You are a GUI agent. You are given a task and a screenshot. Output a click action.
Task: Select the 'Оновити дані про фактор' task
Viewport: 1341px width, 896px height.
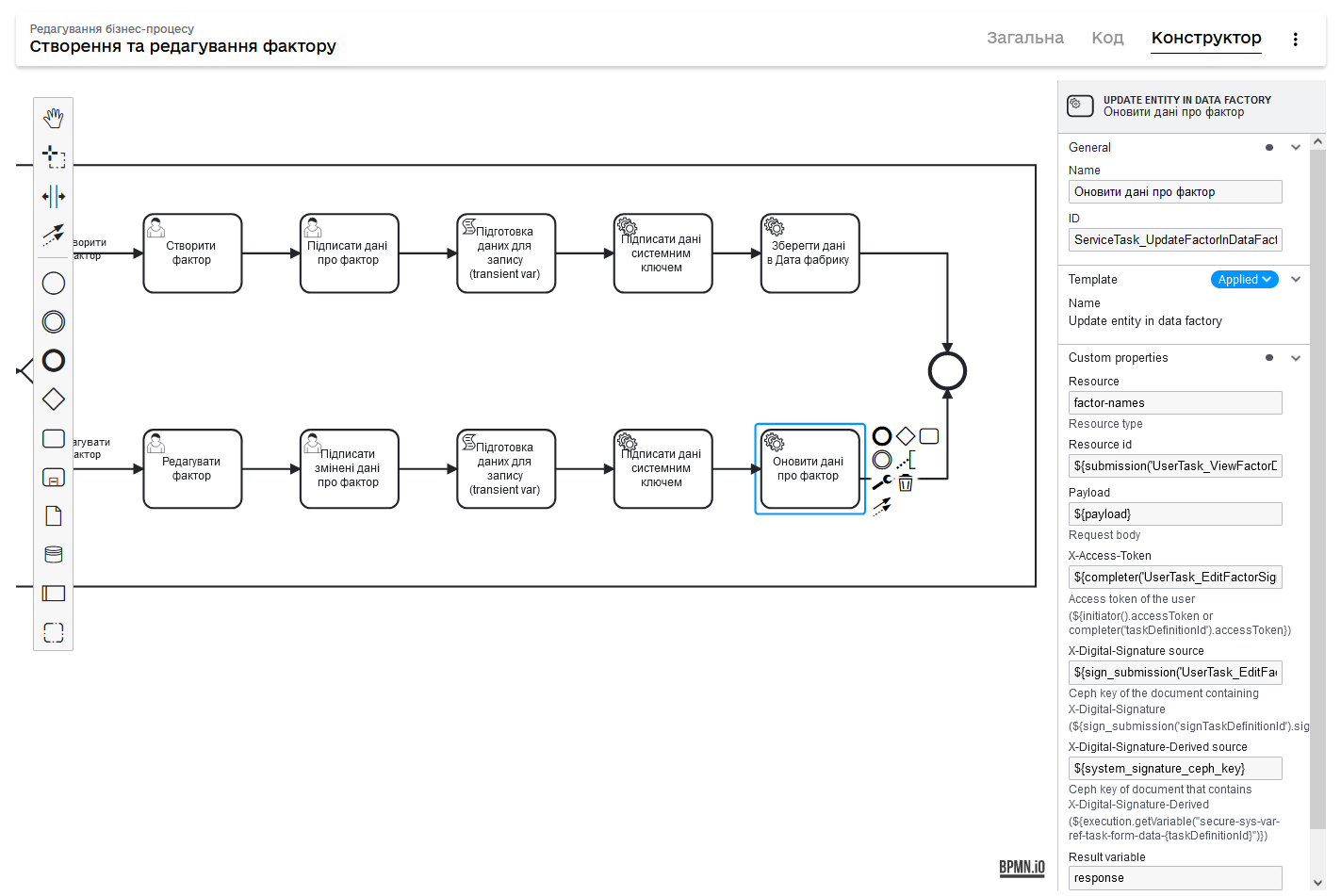(x=810, y=469)
